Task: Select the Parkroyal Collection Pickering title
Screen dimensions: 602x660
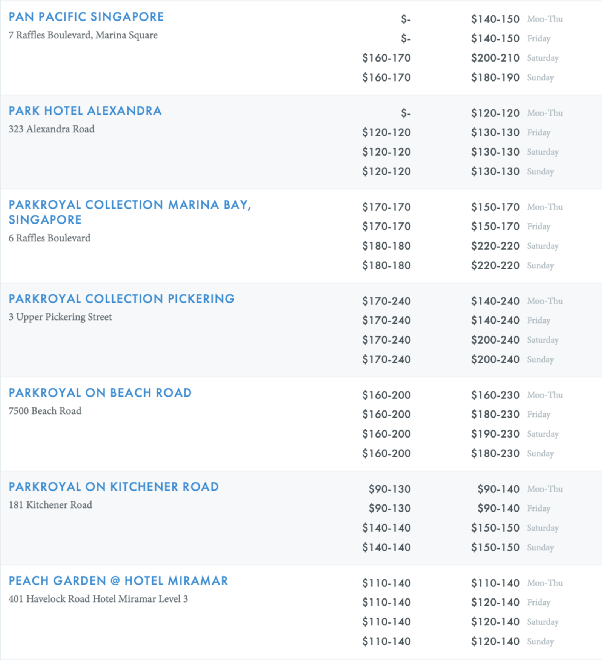Action: (122, 299)
